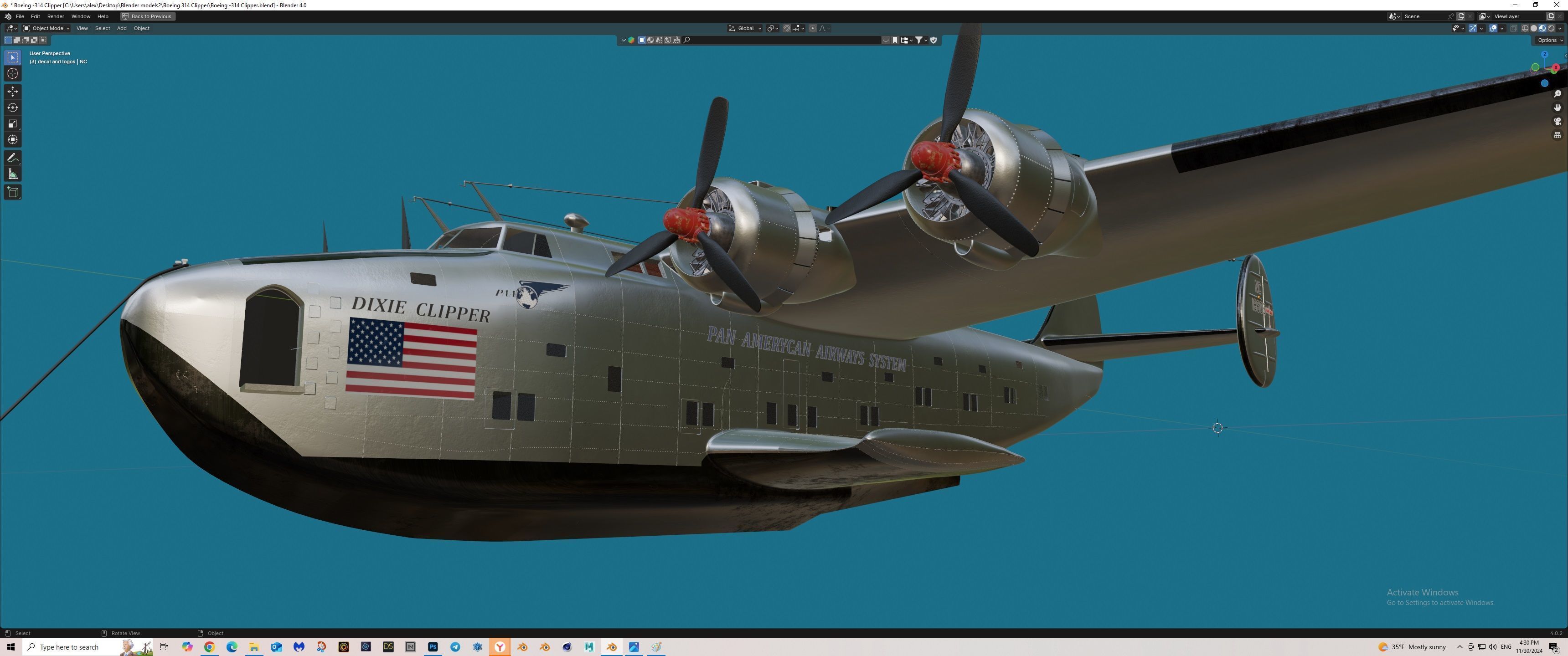Viewport: 1568px width, 656px height.
Task: Expand viewport shading options arrow
Action: [x=1560, y=28]
